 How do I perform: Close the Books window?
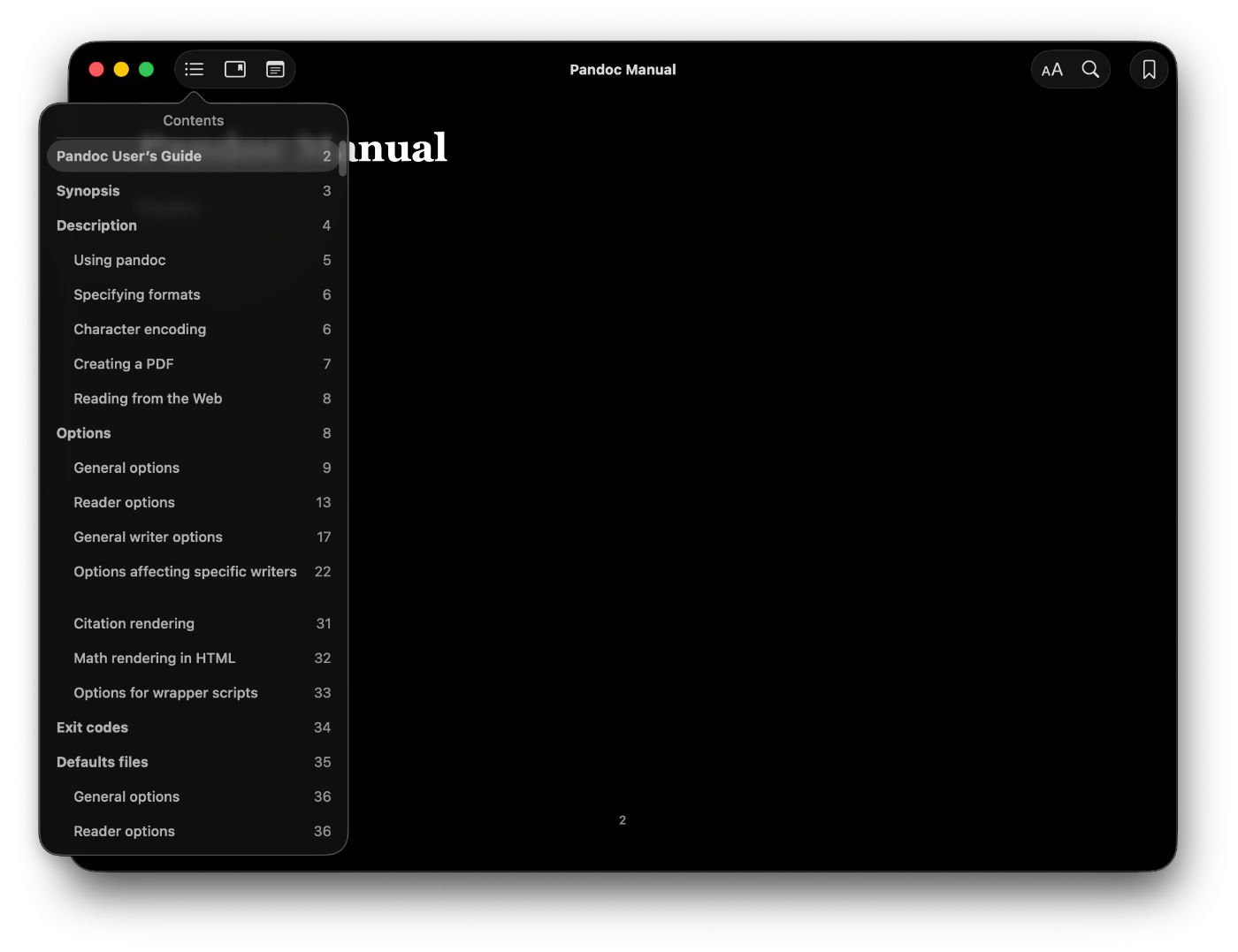pos(96,69)
